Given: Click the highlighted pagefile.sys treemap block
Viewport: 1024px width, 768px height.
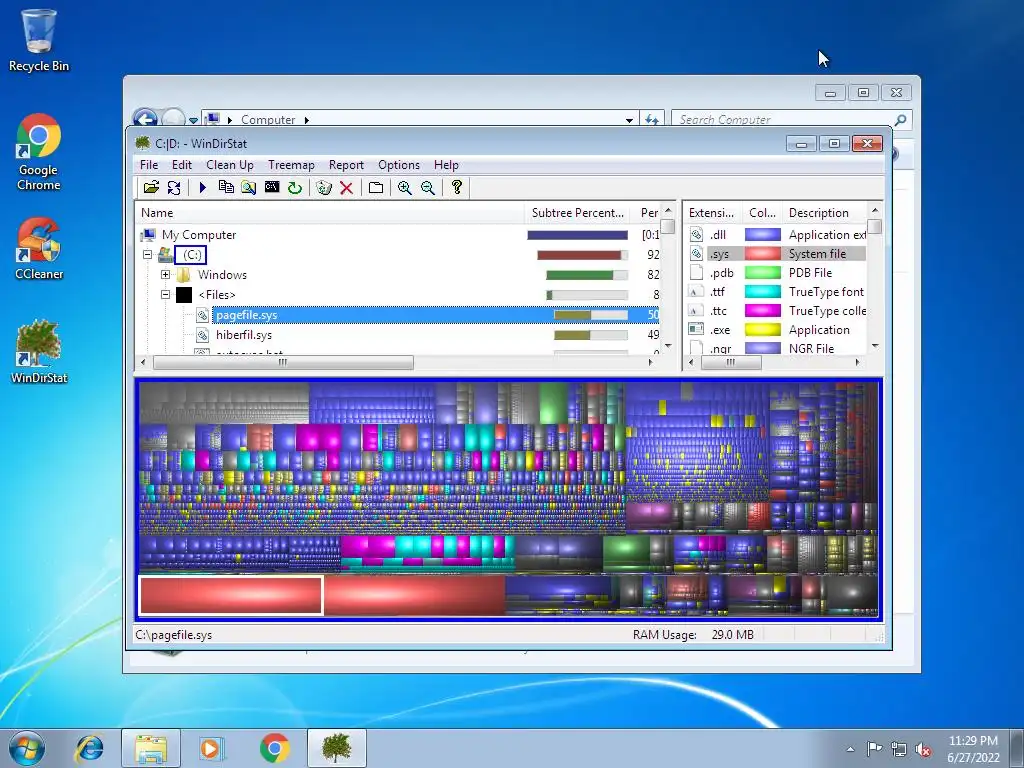Looking at the screenshot, I should [231, 596].
